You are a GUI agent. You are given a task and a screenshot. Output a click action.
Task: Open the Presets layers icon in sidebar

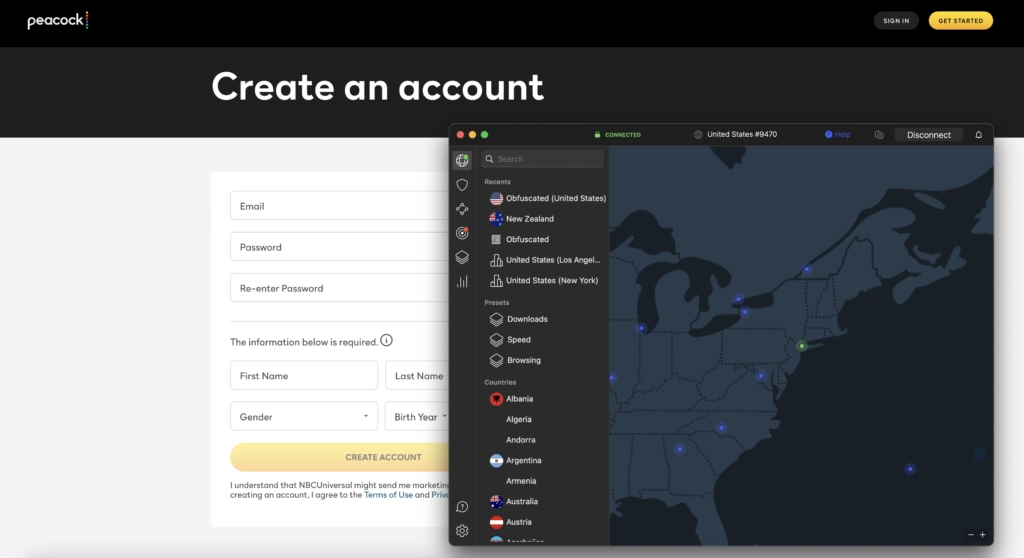coord(462,257)
